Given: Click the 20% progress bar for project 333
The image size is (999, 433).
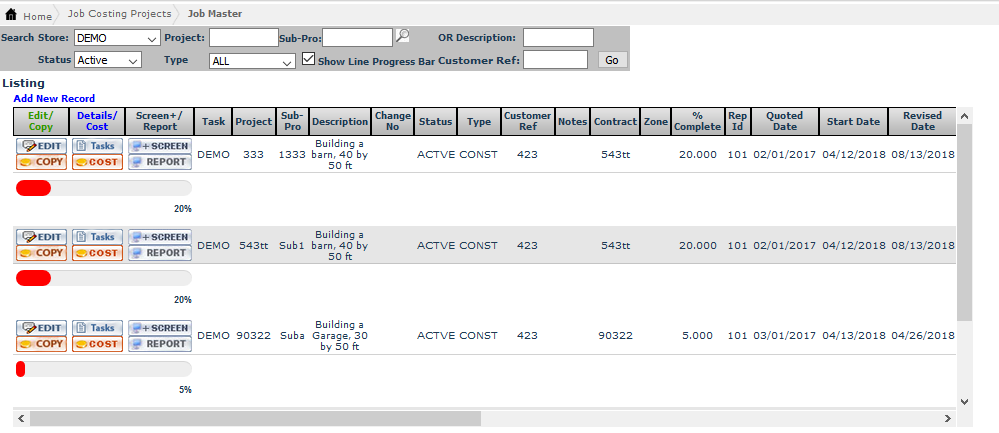Looking at the screenshot, I should coord(103,188).
